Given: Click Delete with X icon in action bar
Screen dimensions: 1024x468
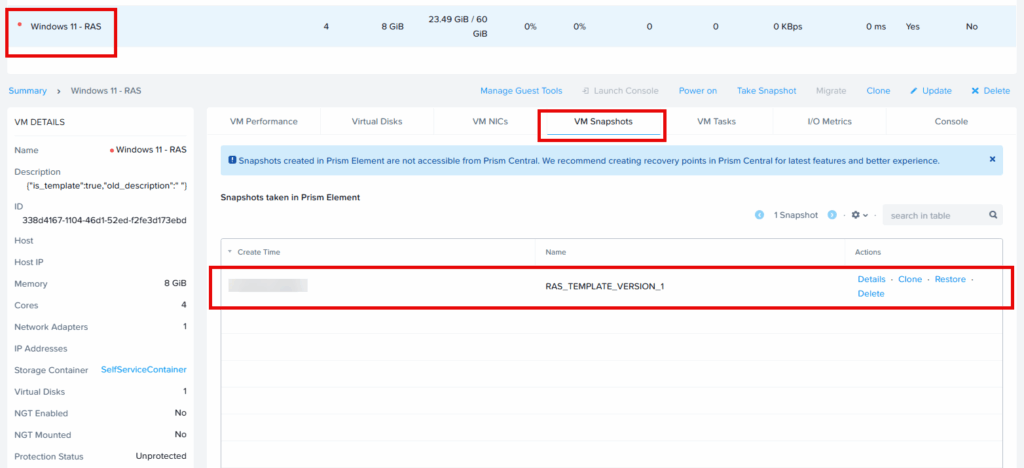Looking at the screenshot, I should [x=990, y=91].
